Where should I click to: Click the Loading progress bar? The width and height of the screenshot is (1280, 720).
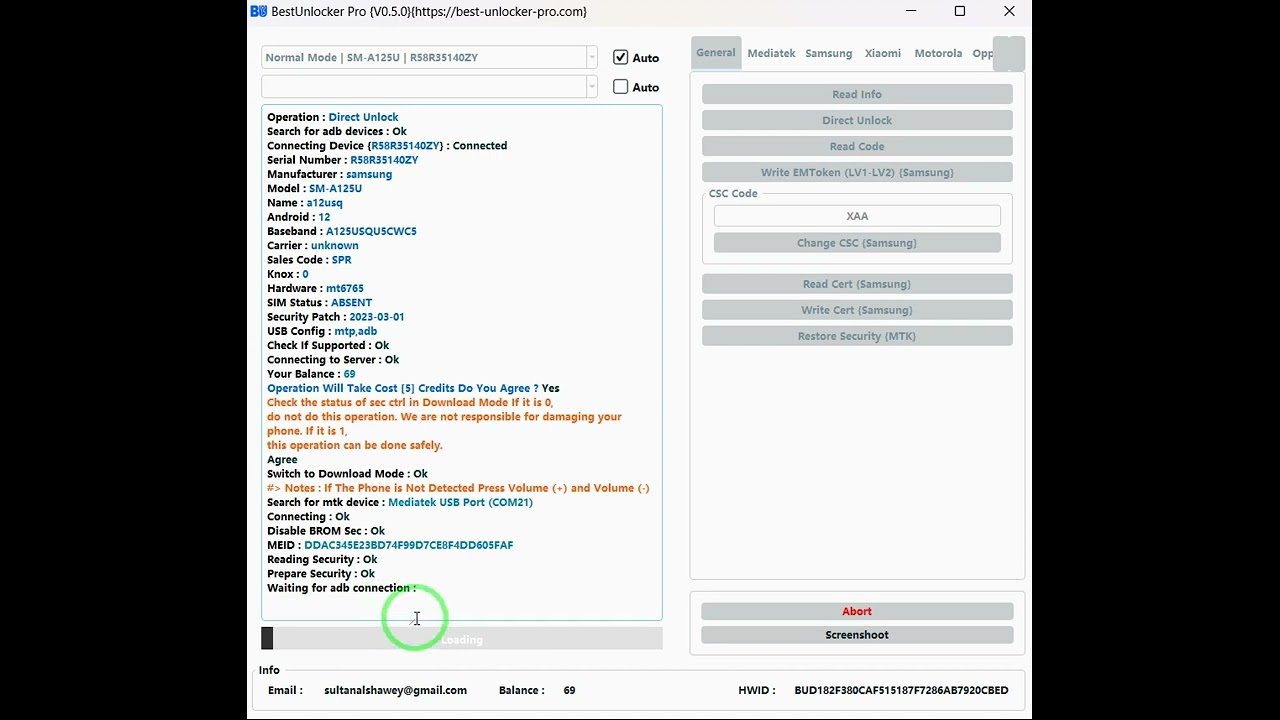click(x=462, y=639)
